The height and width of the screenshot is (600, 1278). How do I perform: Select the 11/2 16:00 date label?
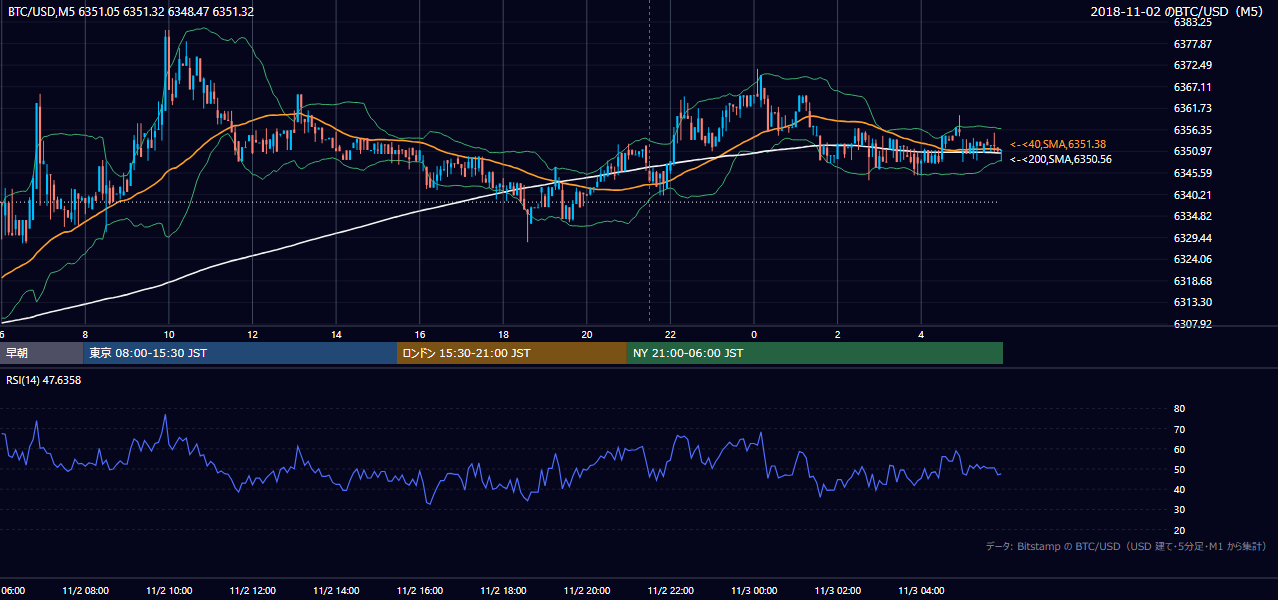point(420,591)
